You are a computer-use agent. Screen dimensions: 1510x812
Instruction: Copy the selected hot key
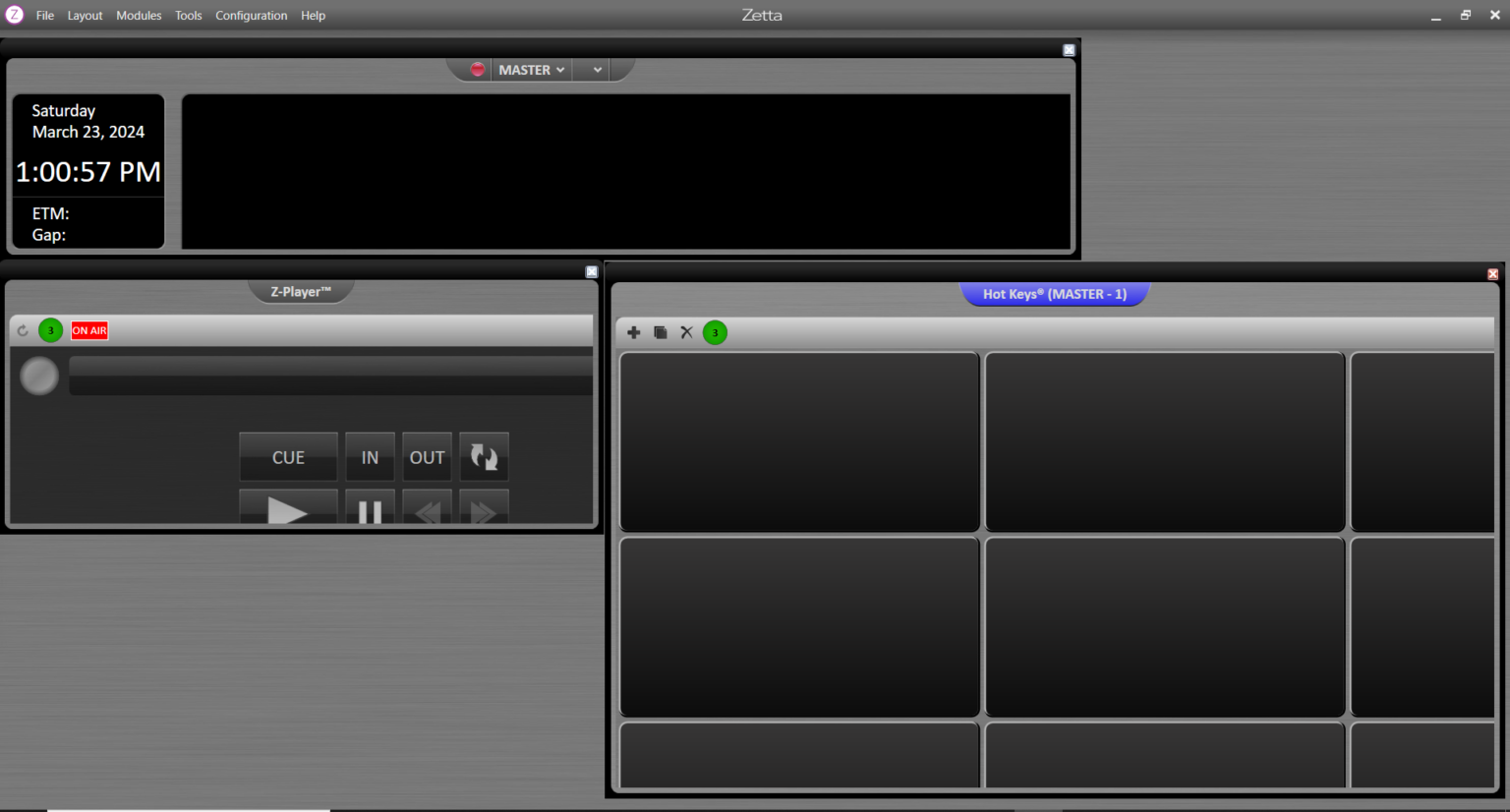[x=660, y=332]
